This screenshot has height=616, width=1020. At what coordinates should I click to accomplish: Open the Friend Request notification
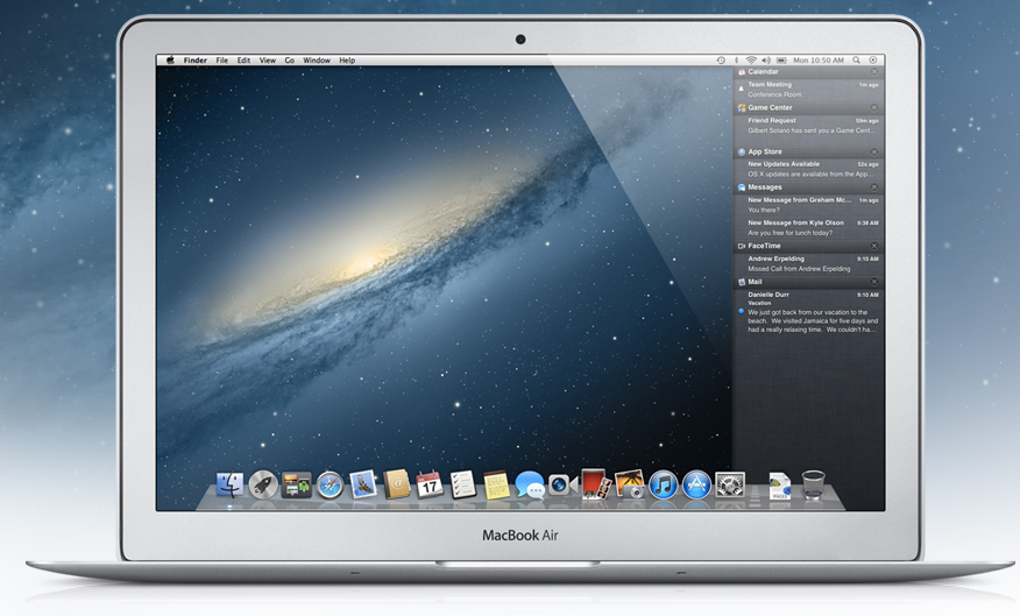click(809, 126)
